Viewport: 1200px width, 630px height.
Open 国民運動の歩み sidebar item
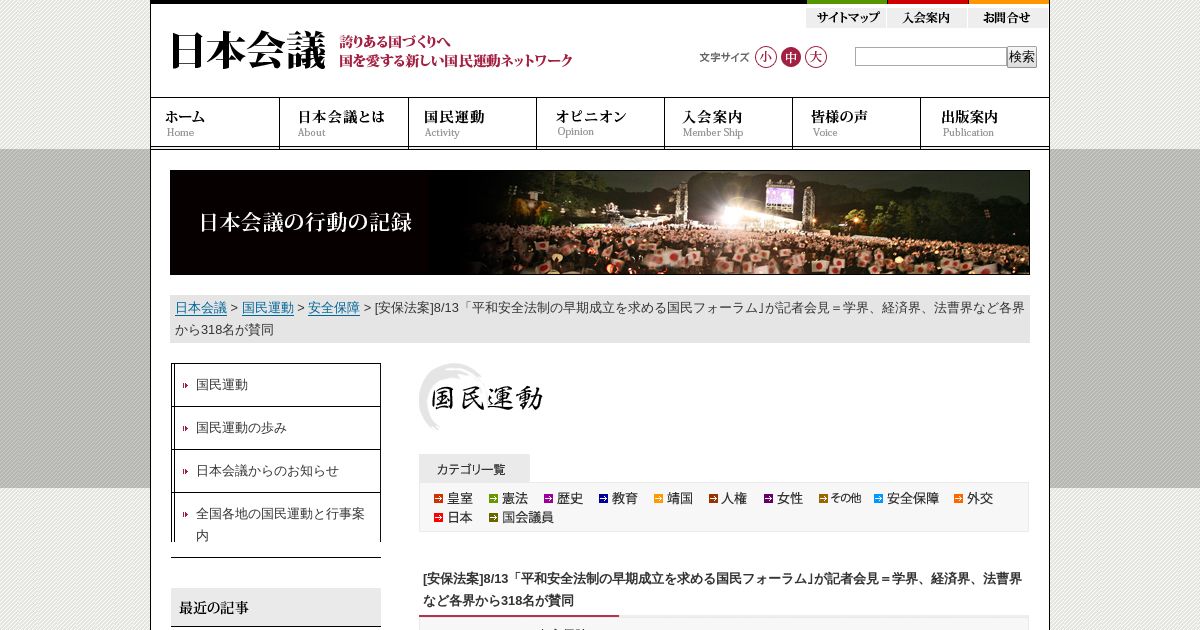pos(276,428)
